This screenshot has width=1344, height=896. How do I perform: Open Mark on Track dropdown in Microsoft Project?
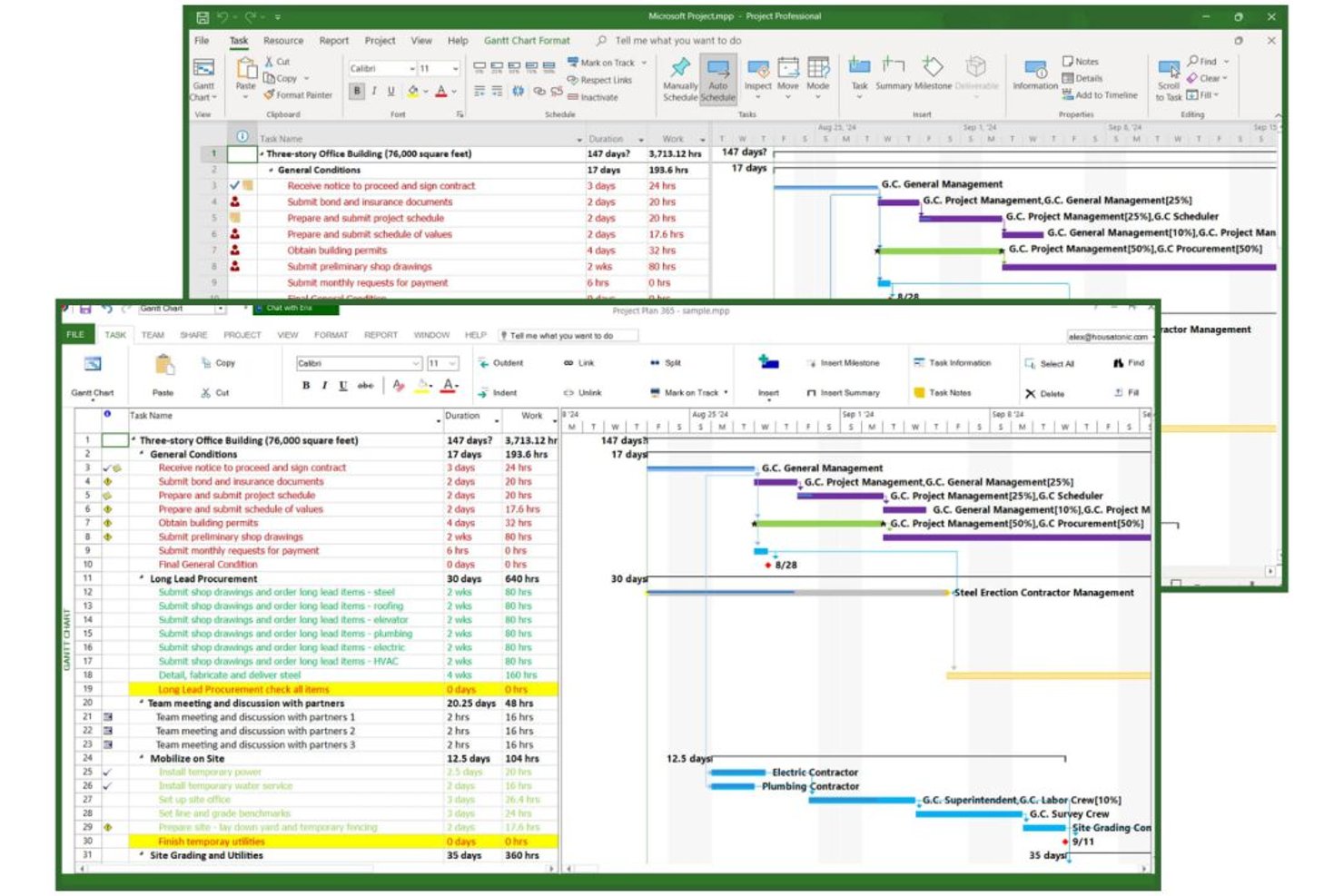coord(644,64)
